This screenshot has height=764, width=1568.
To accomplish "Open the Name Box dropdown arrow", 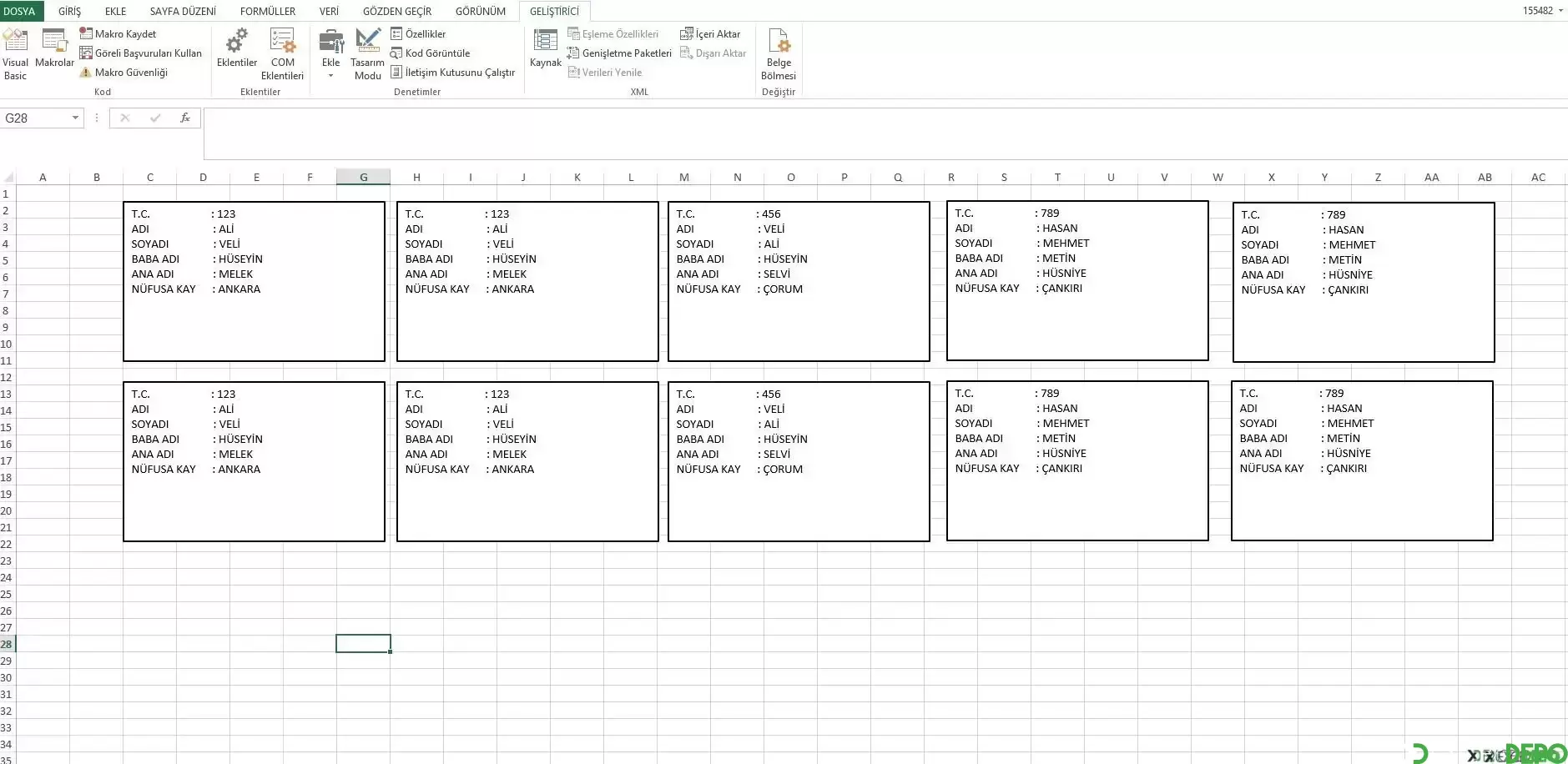I will [75, 118].
